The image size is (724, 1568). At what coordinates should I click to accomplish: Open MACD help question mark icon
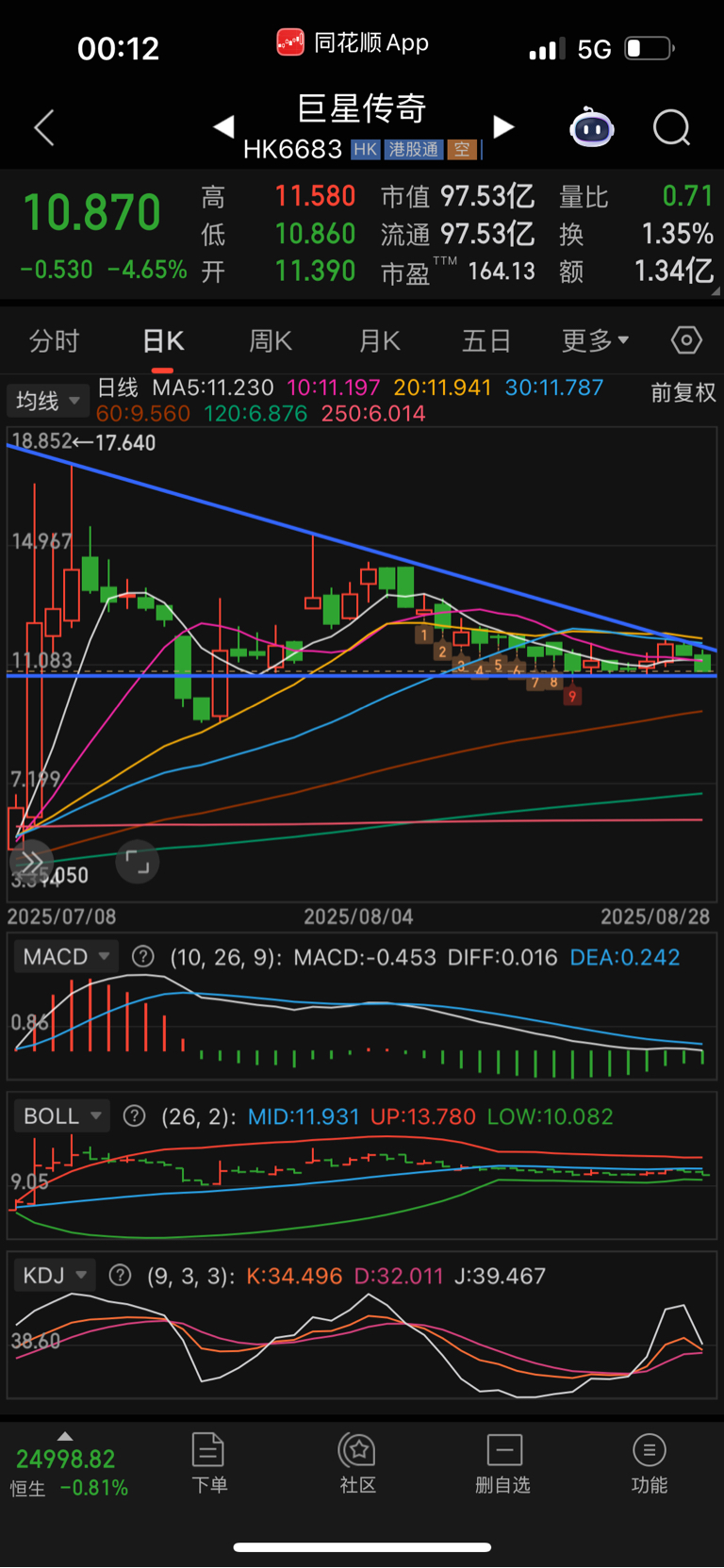pyautogui.click(x=143, y=957)
